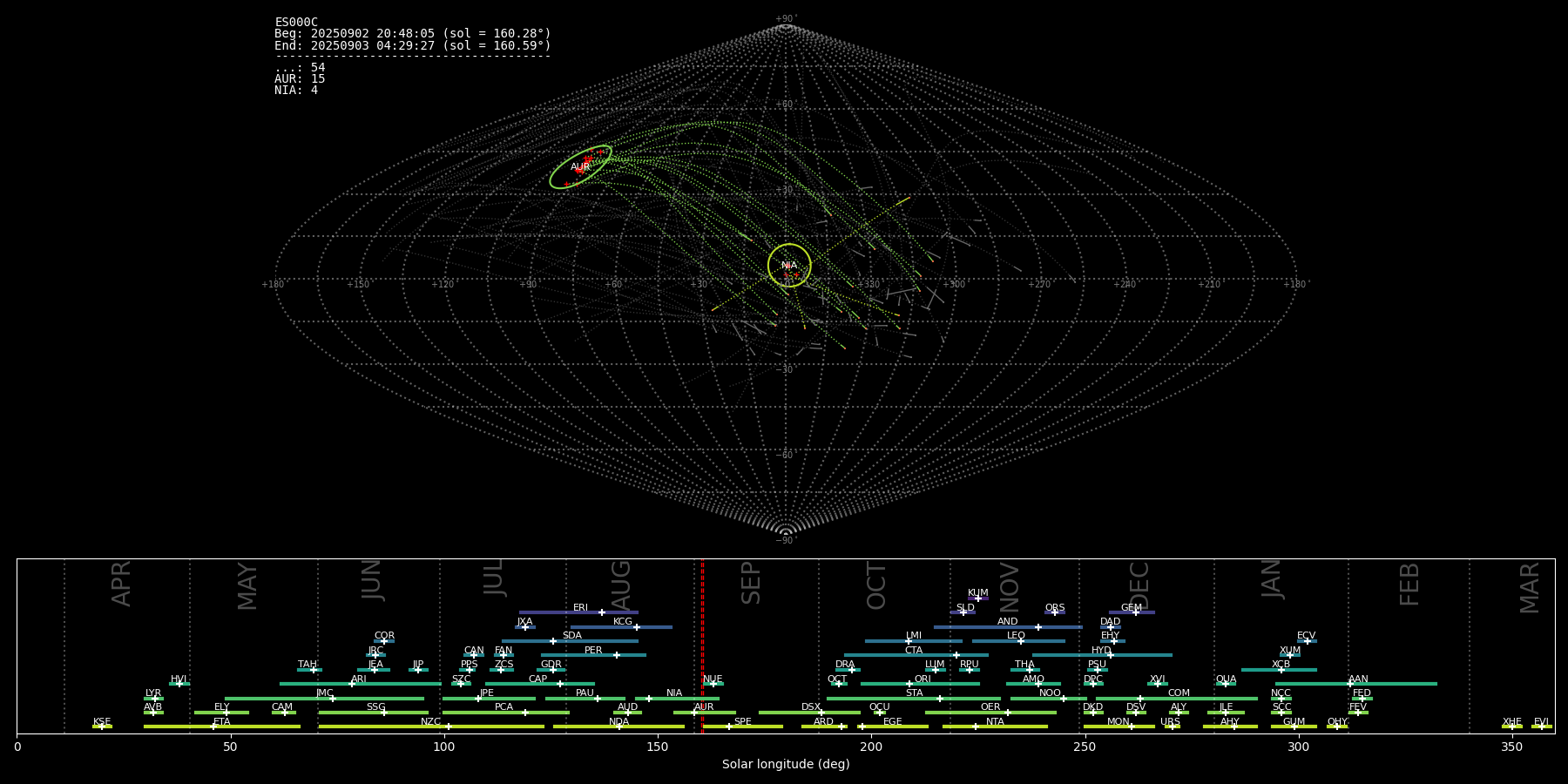Click the +90 pole label on sky map
Viewport: 1568px width, 784px height.
click(786, 19)
